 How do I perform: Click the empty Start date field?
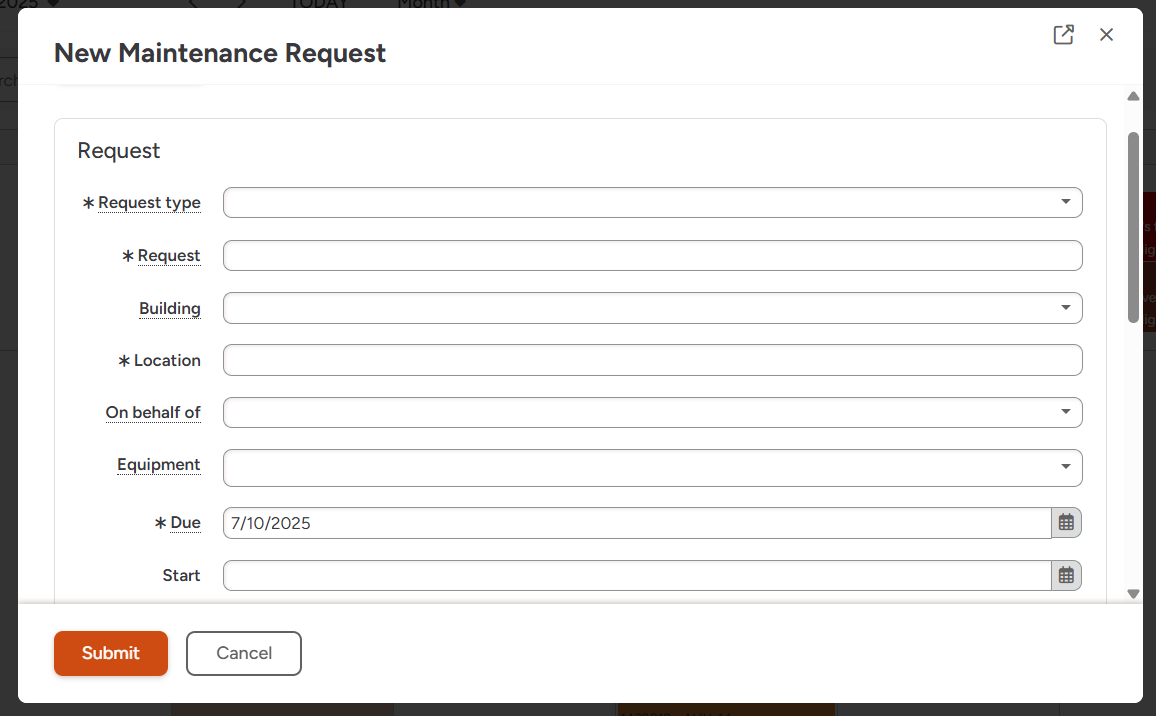tap(637, 575)
